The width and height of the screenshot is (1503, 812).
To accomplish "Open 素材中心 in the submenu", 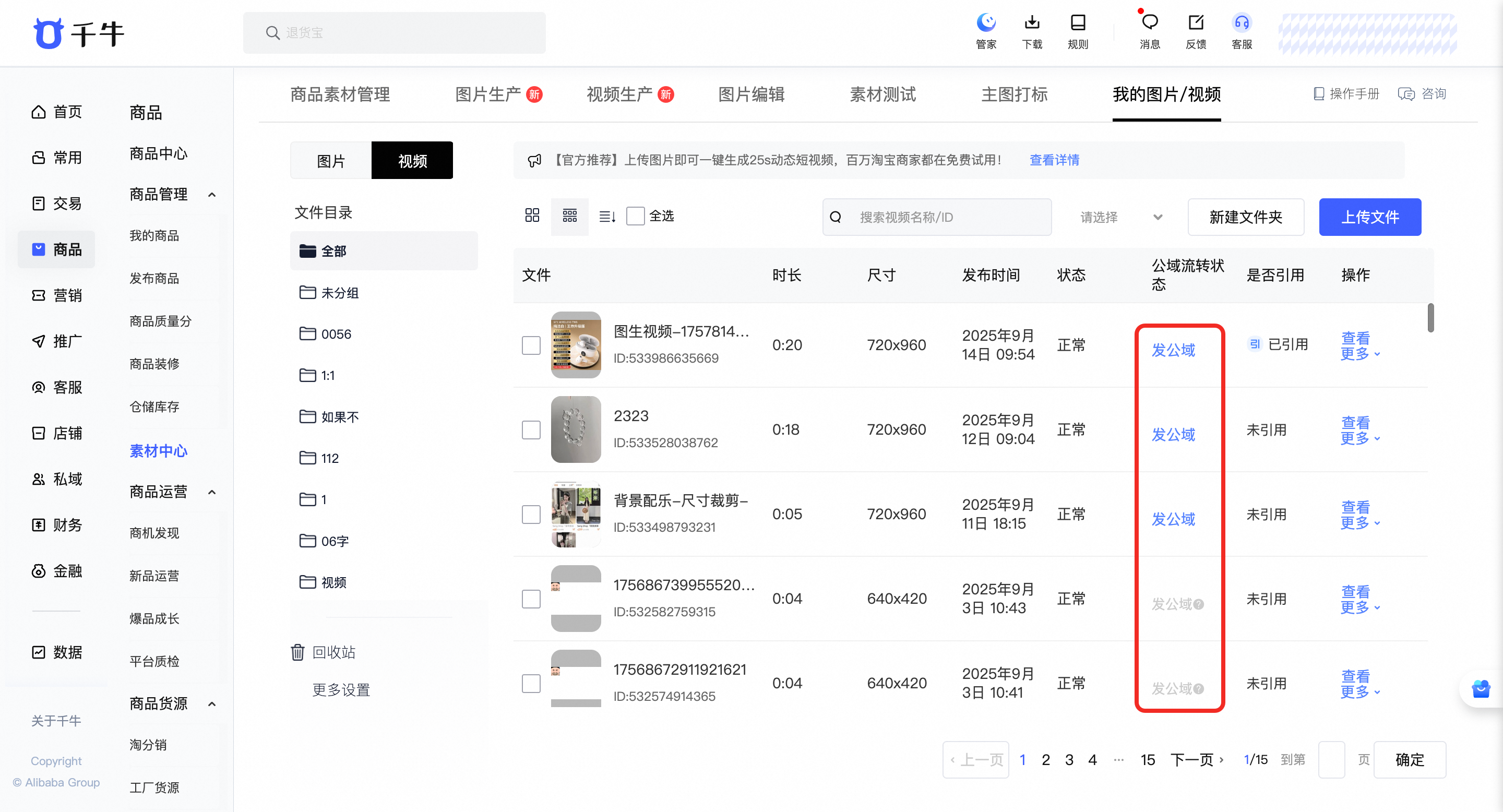I will [158, 451].
